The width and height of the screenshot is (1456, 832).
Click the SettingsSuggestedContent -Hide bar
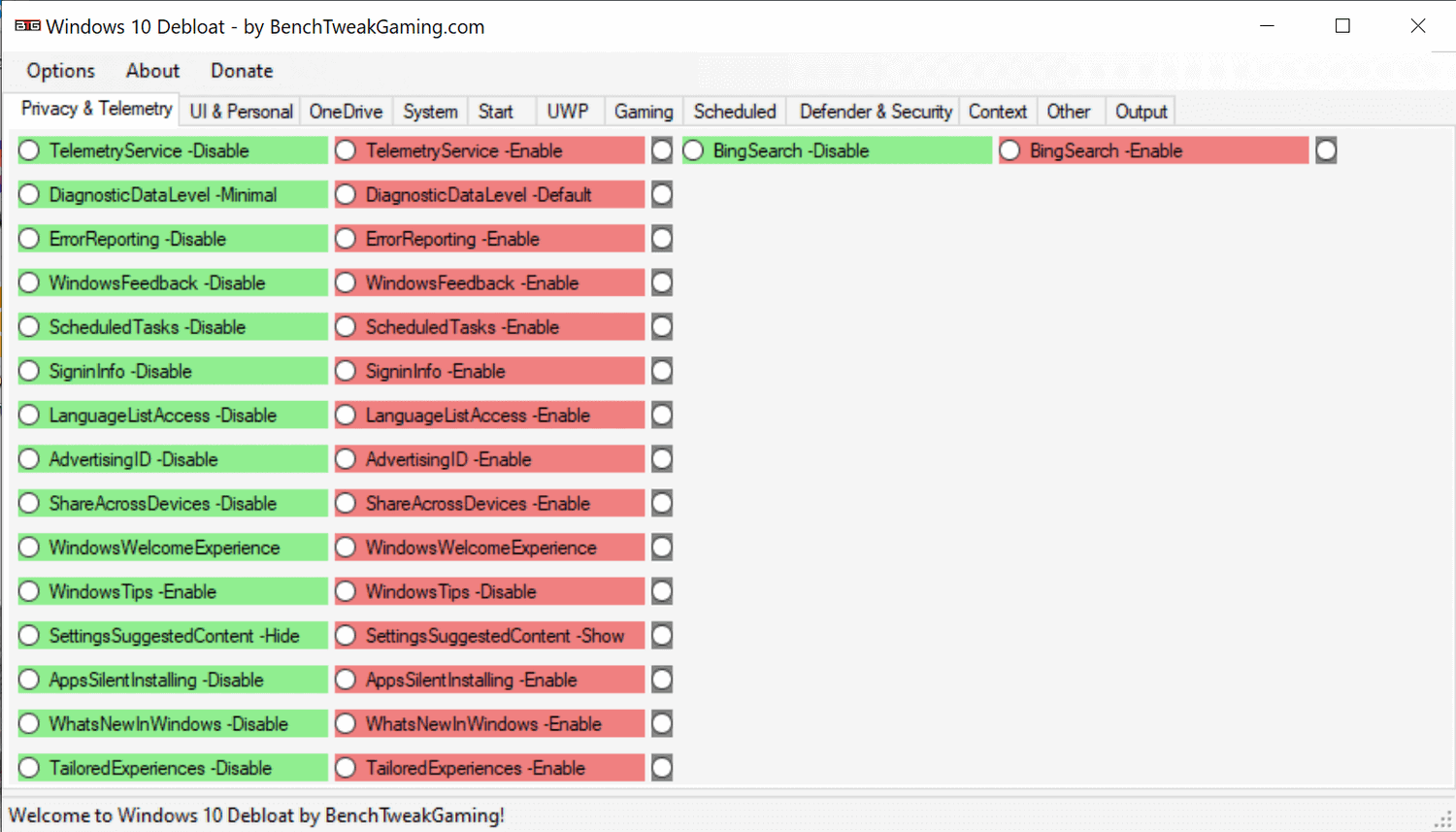tap(170, 635)
